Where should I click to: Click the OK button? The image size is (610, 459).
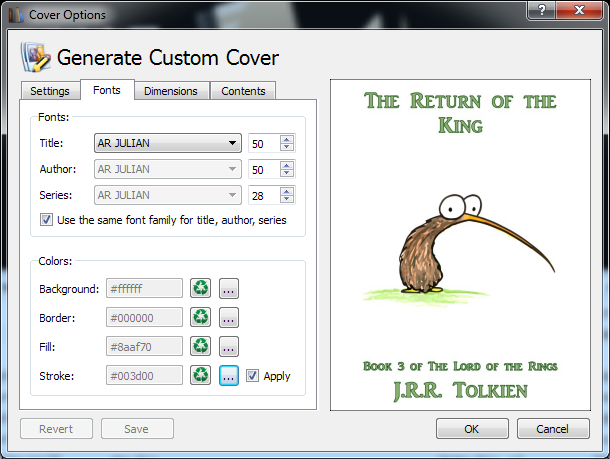tap(472, 429)
